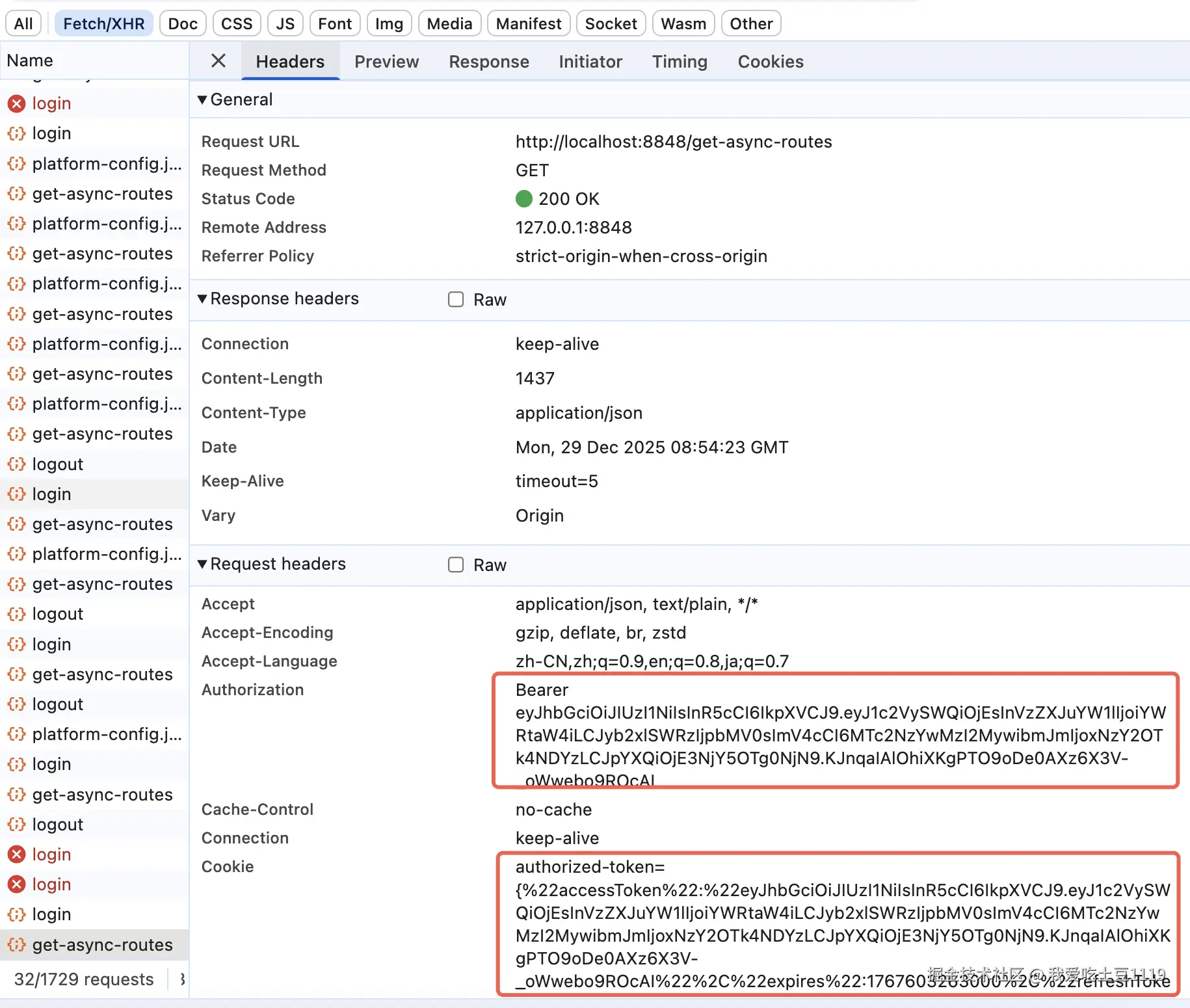The image size is (1190, 1008).
Task: Switch to the Initiator tab
Action: (x=590, y=61)
